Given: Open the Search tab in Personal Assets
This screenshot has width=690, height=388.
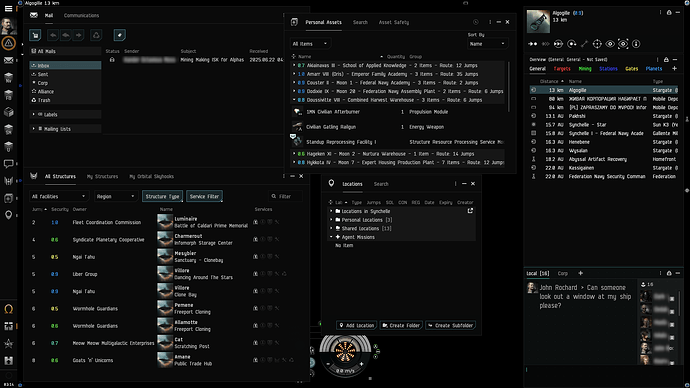Looking at the screenshot, I should pos(360,22).
